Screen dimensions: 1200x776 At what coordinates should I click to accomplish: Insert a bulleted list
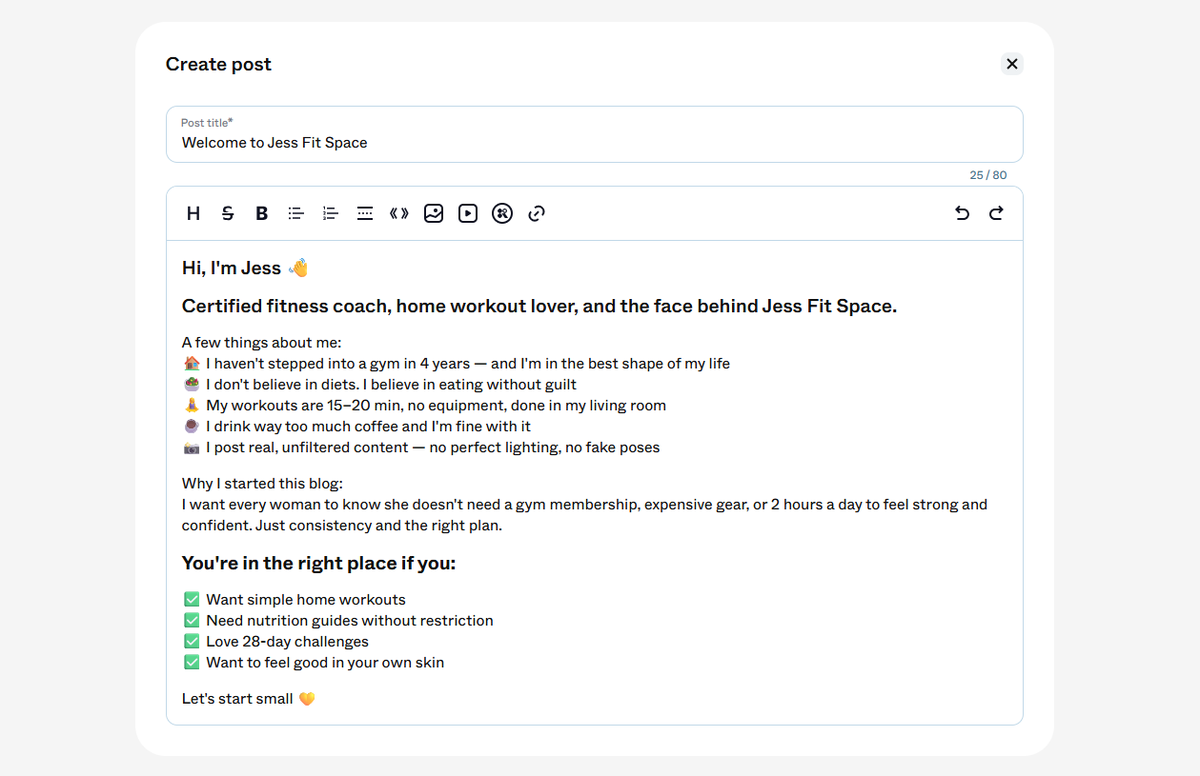click(296, 213)
